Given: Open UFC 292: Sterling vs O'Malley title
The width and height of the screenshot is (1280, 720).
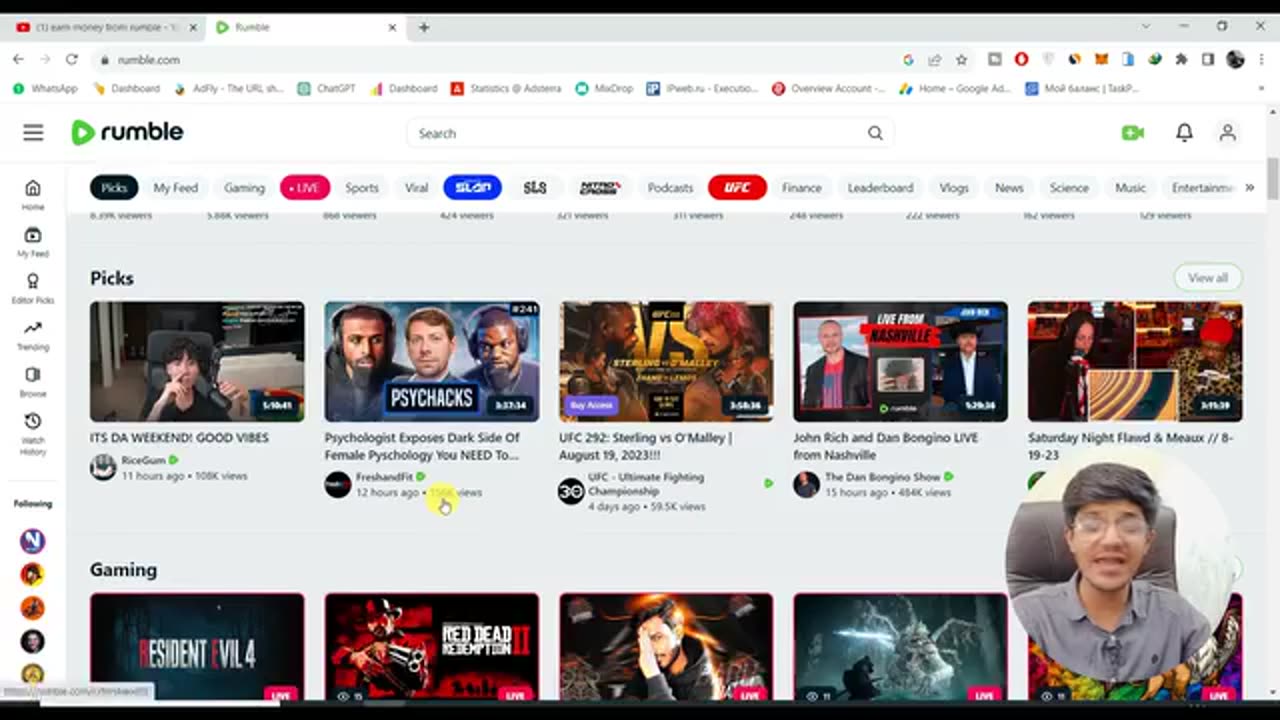Looking at the screenshot, I should (x=646, y=446).
